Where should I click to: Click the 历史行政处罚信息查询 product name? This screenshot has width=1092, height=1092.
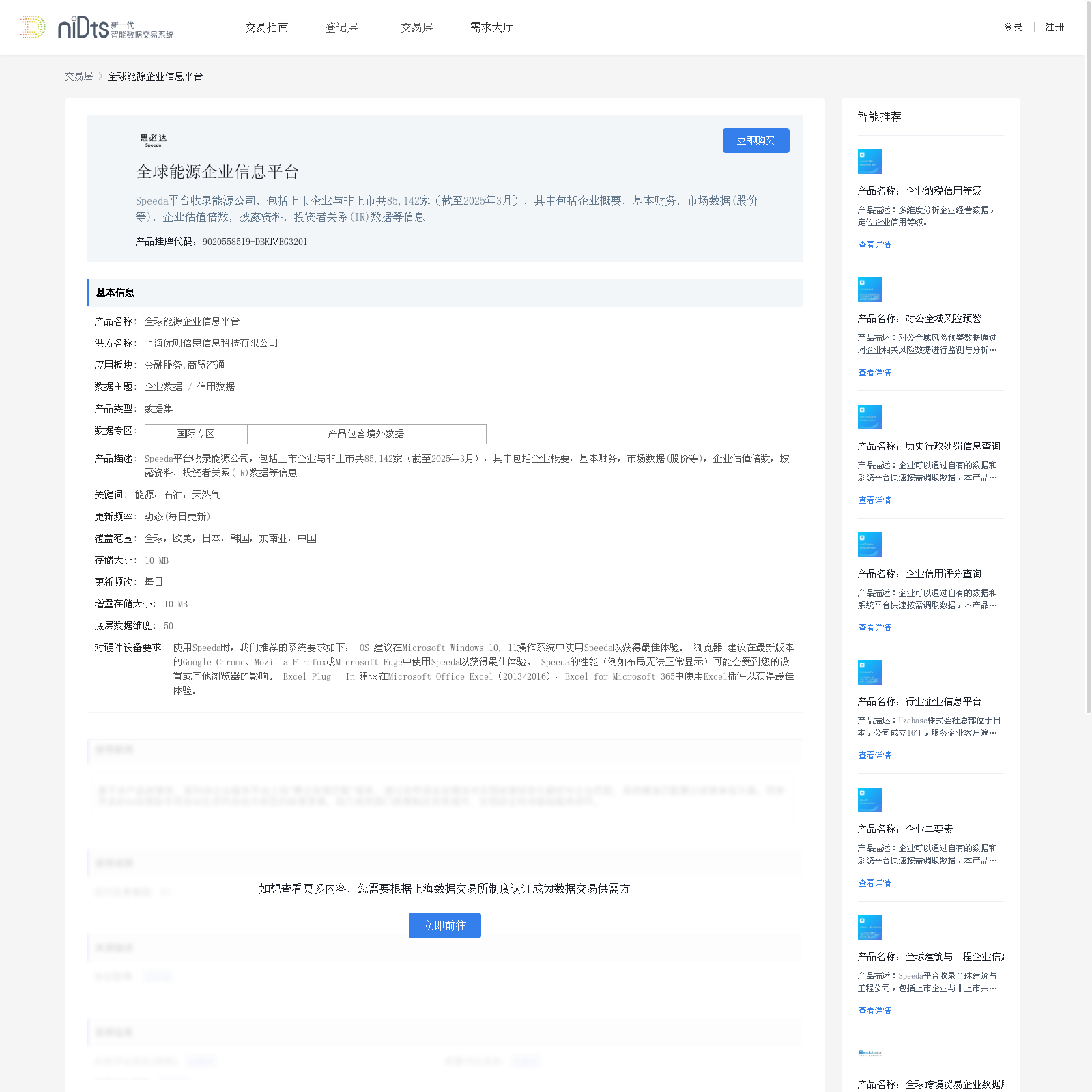[929, 446]
